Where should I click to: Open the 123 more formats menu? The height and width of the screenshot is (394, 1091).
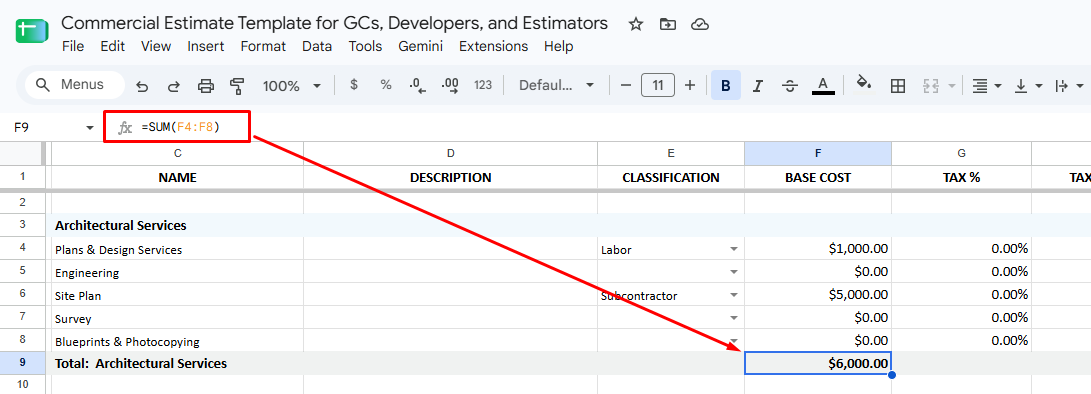click(x=483, y=85)
